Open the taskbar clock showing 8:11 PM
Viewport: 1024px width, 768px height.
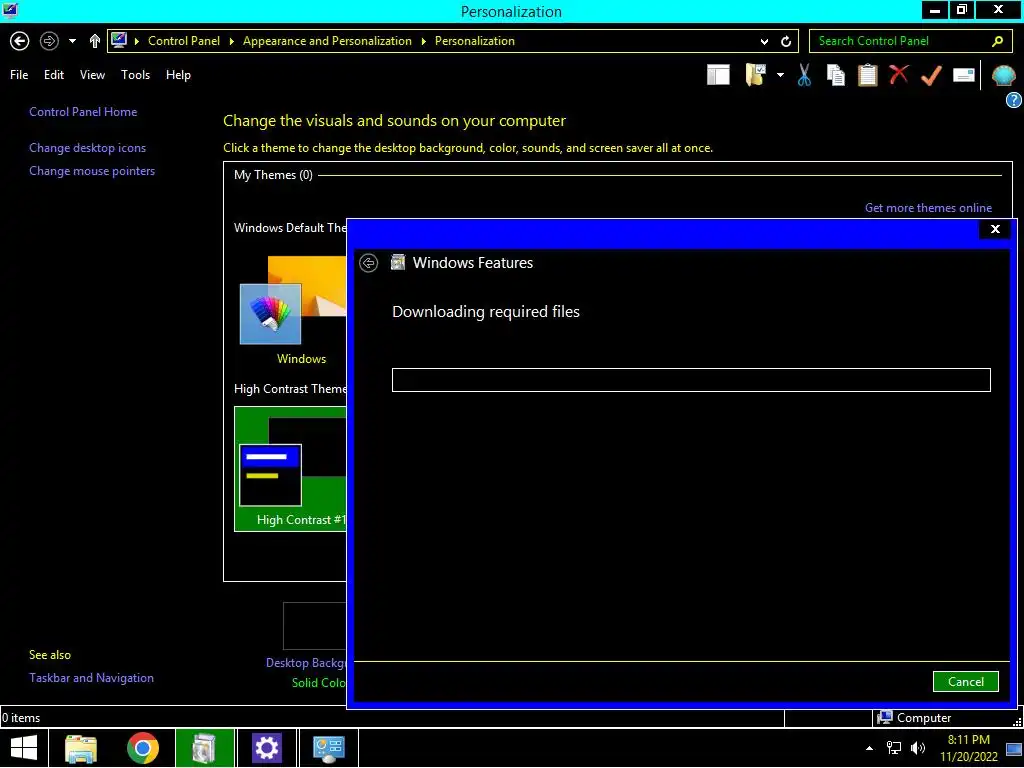coord(968,748)
